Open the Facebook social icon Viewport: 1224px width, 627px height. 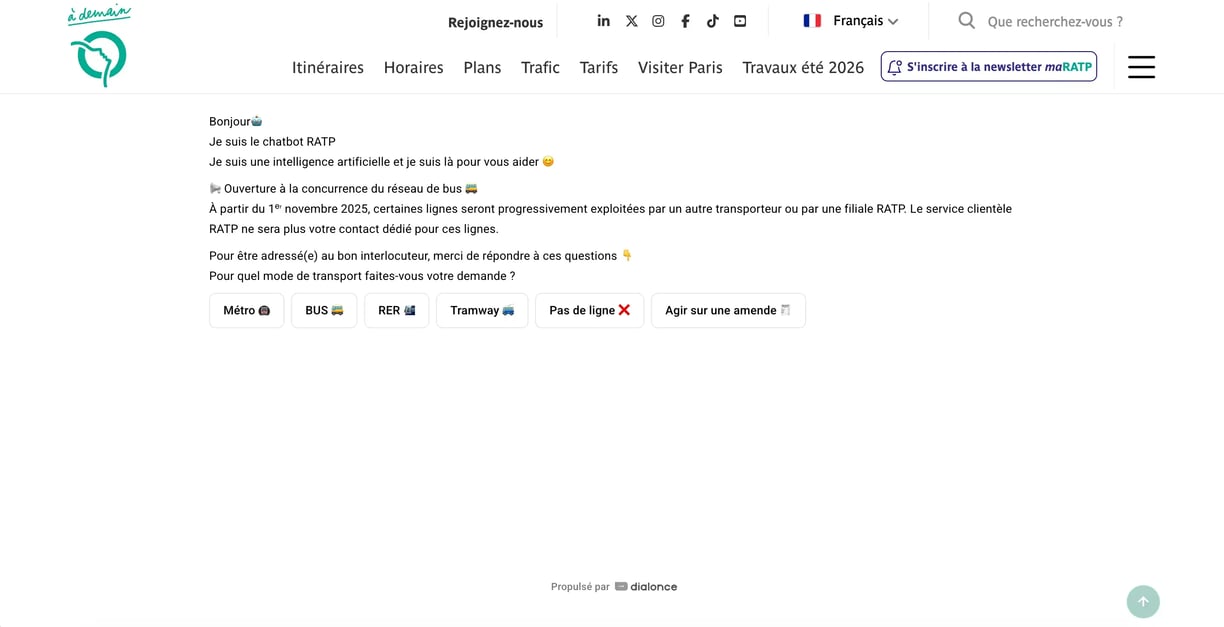[x=685, y=21]
